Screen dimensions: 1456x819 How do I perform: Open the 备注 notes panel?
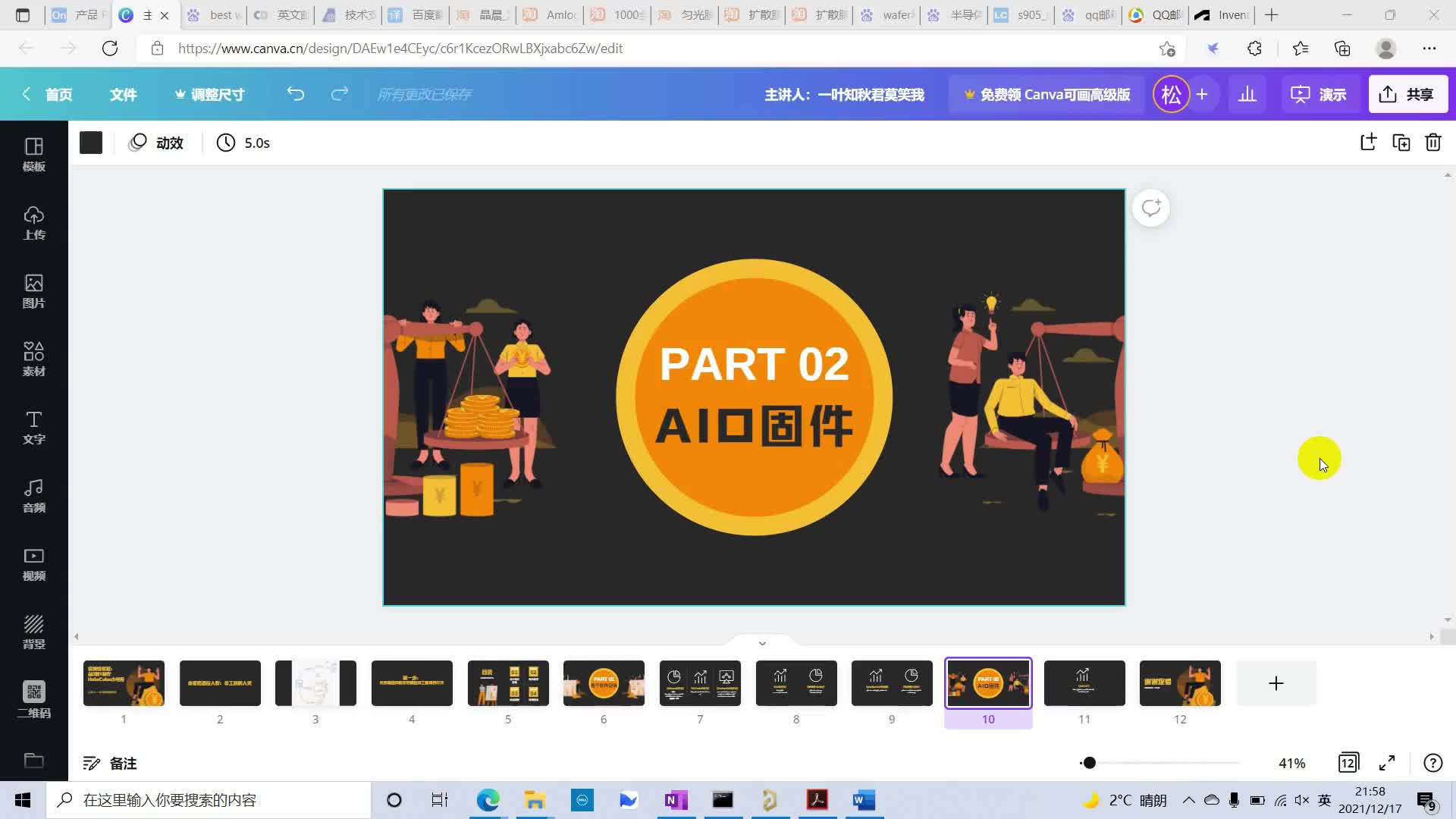coord(110,763)
